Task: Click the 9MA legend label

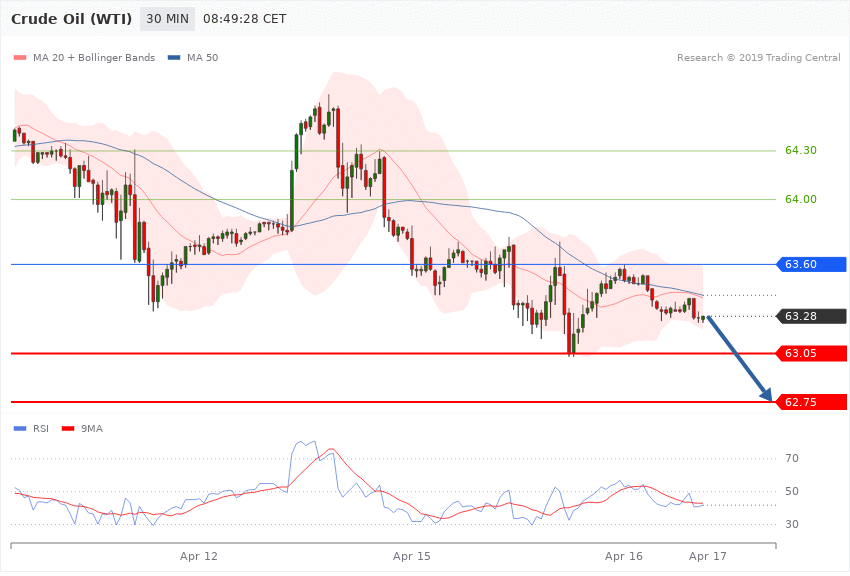Action: (x=92, y=429)
